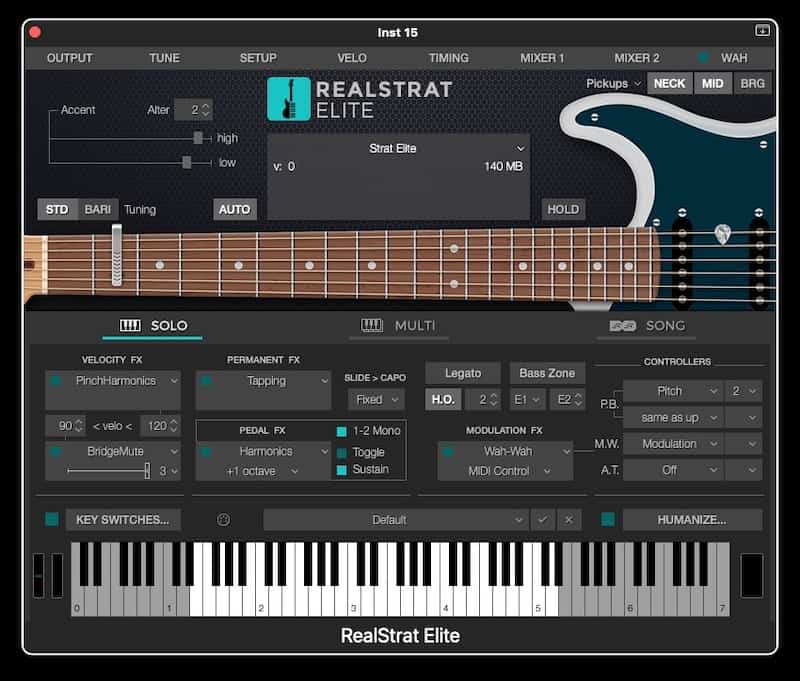Viewport: 800px width, 681px height.
Task: Click the Bass Zone button
Action: pyautogui.click(x=547, y=373)
